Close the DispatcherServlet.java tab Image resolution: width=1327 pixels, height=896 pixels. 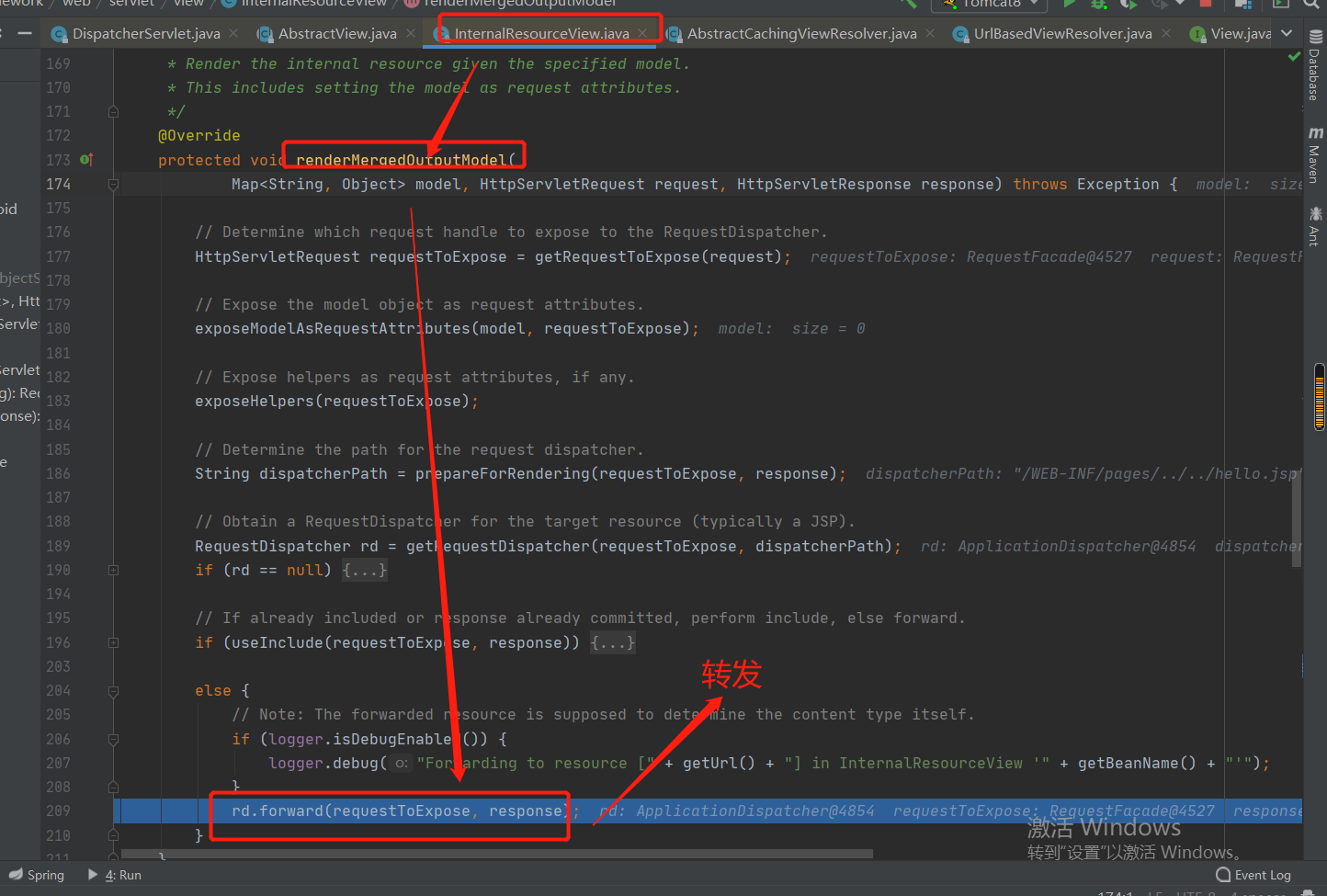[233, 33]
